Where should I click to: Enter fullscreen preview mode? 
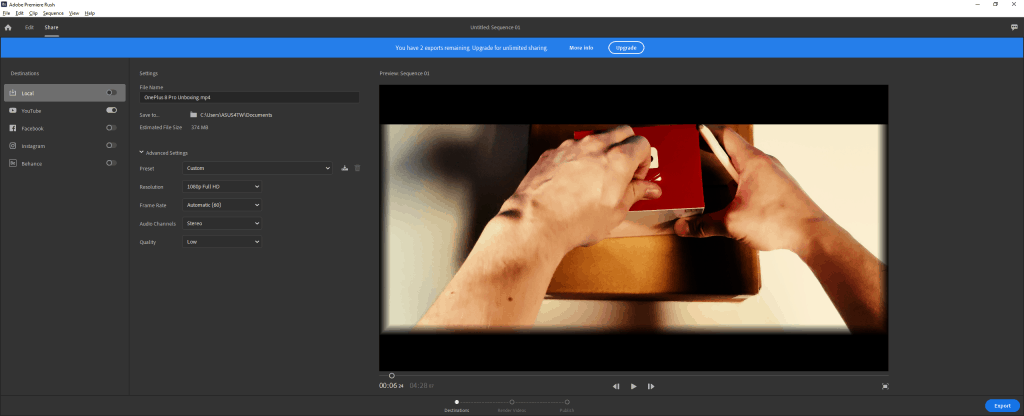[885, 387]
